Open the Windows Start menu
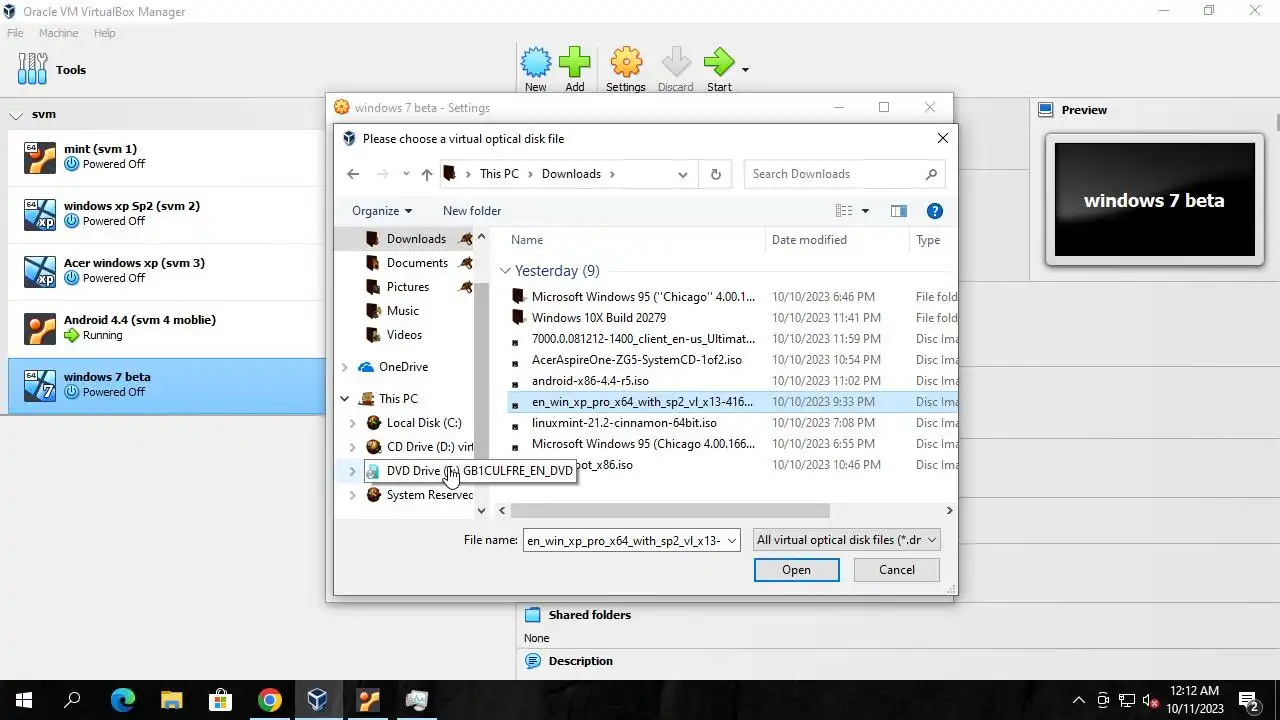Image resolution: width=1280 pixels, height=720 pixels. [24, 700]
